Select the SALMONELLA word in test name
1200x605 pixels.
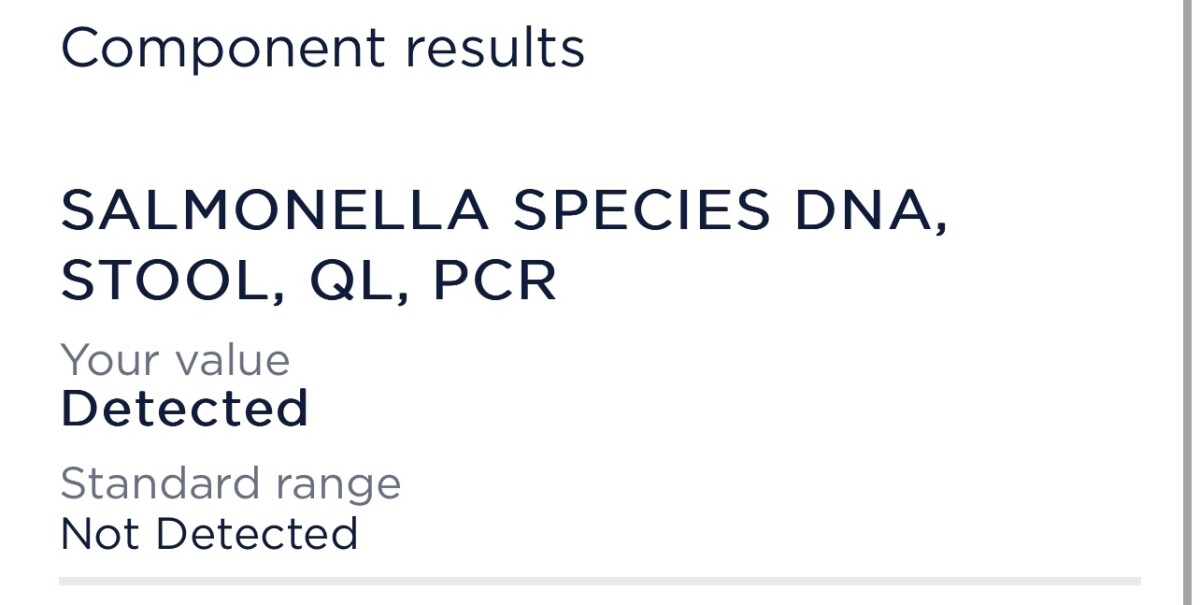pos(275,210)
